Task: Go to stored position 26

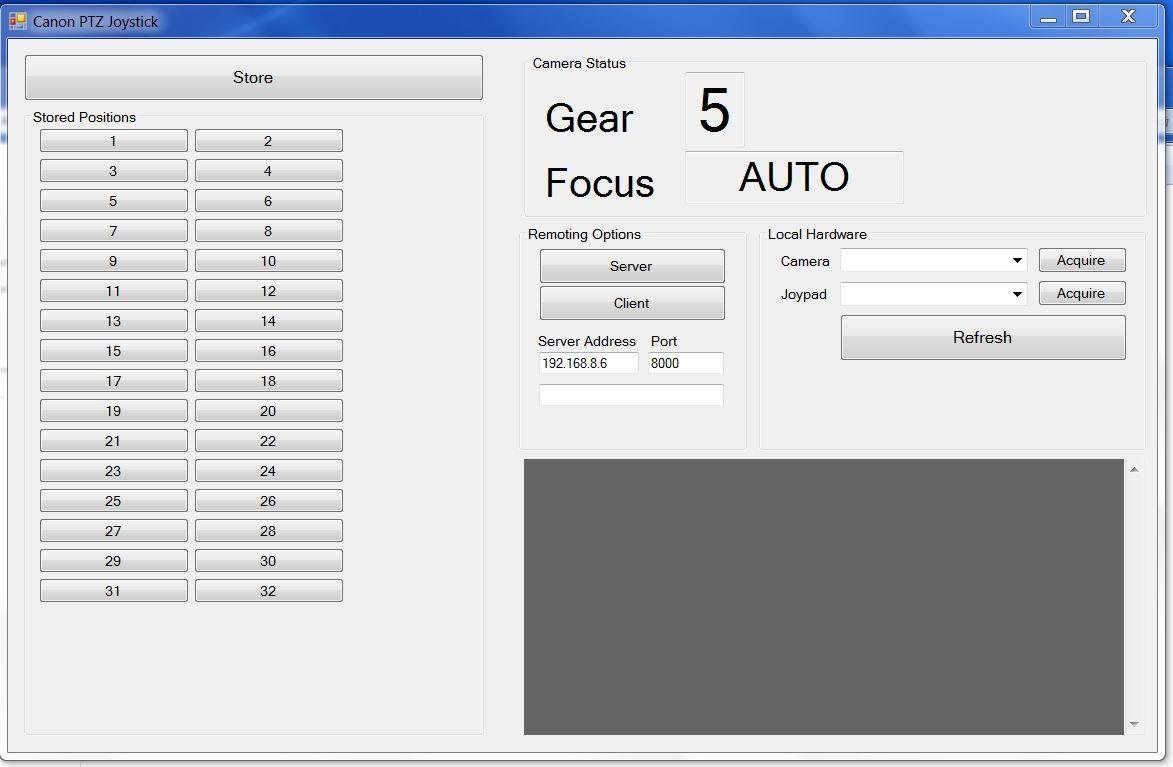Action: [x=269, y=500]
